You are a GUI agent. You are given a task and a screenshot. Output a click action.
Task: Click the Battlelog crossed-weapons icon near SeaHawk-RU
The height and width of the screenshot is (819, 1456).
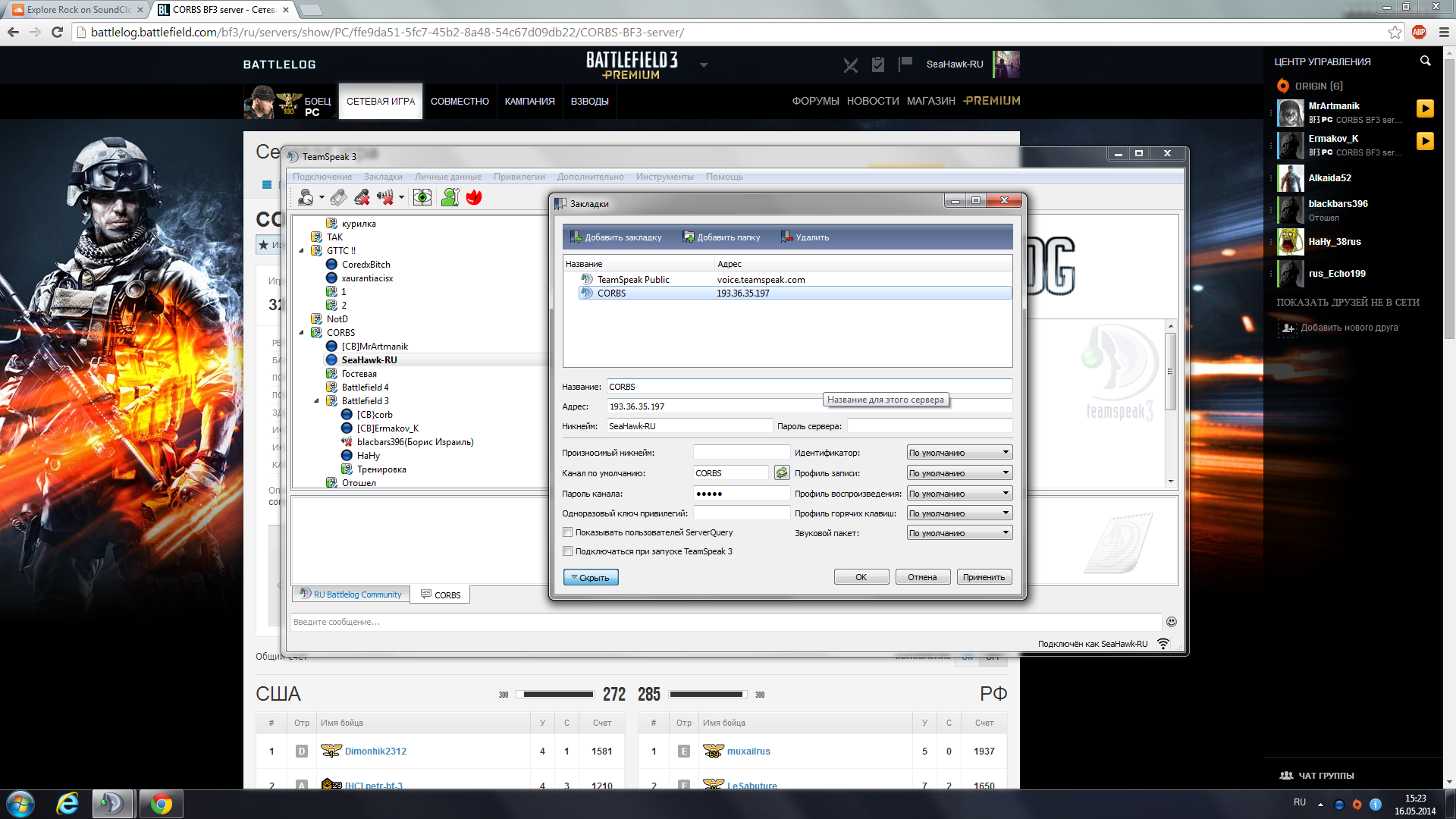pos(851,65)
